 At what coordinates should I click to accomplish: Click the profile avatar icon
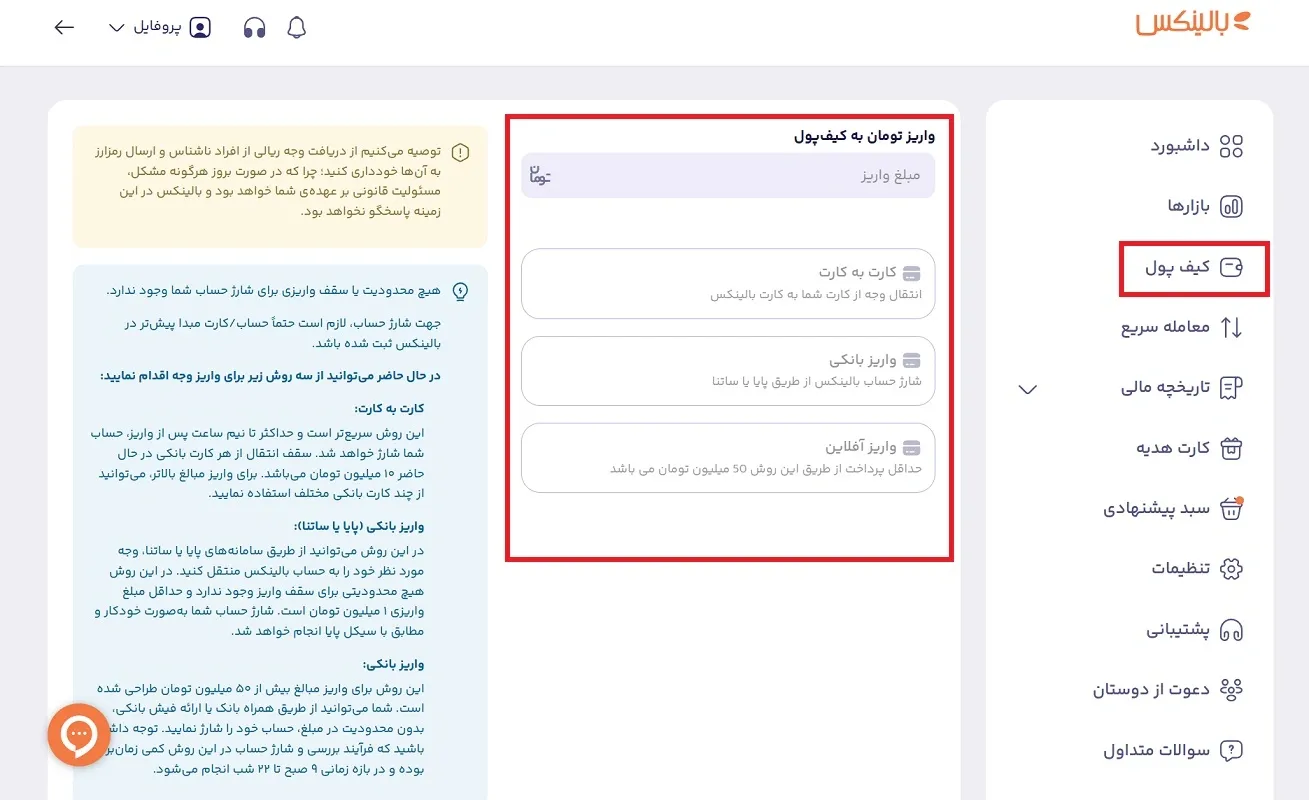click(200, 28)
